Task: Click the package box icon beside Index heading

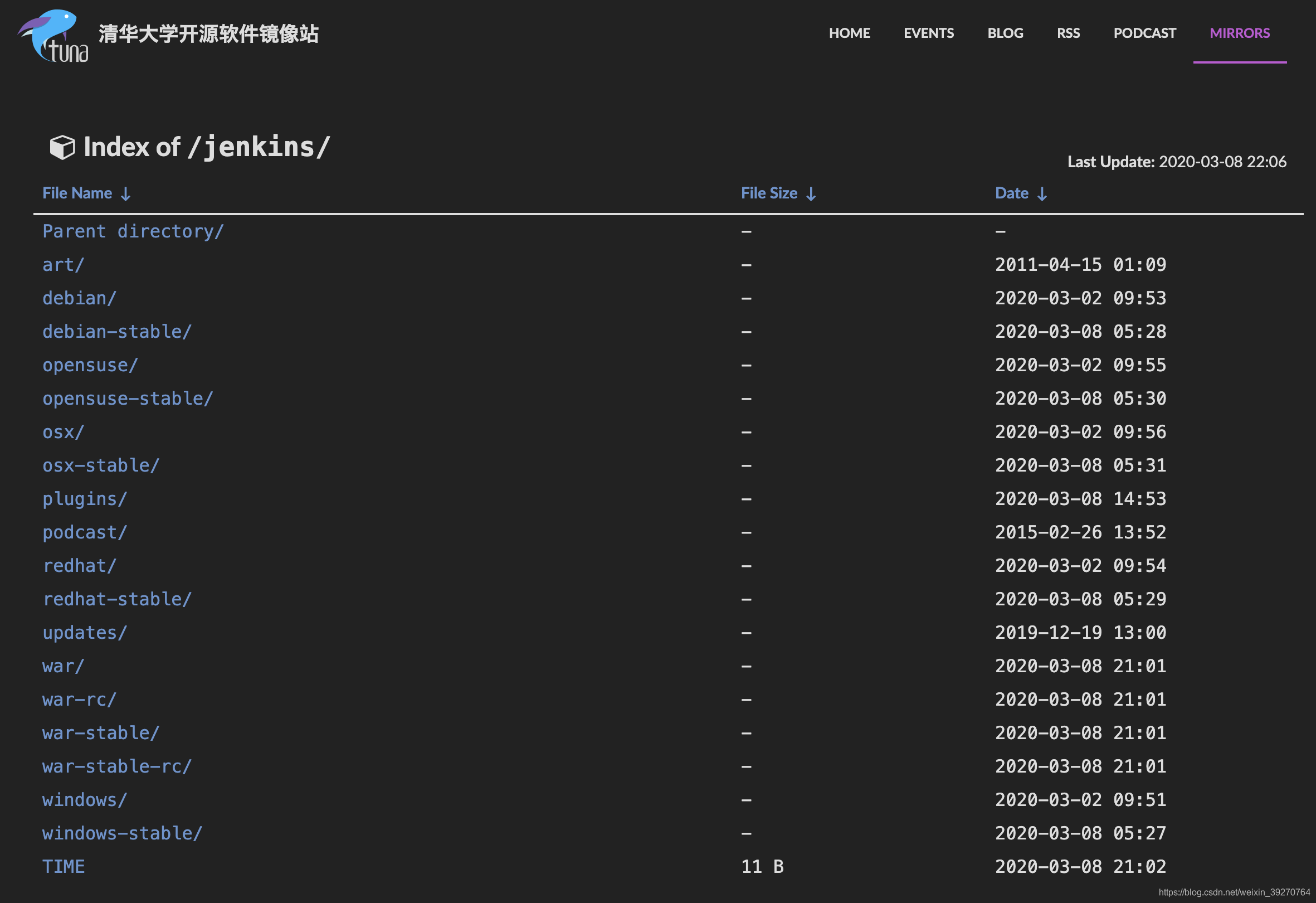Action: (x=62, y=147)
